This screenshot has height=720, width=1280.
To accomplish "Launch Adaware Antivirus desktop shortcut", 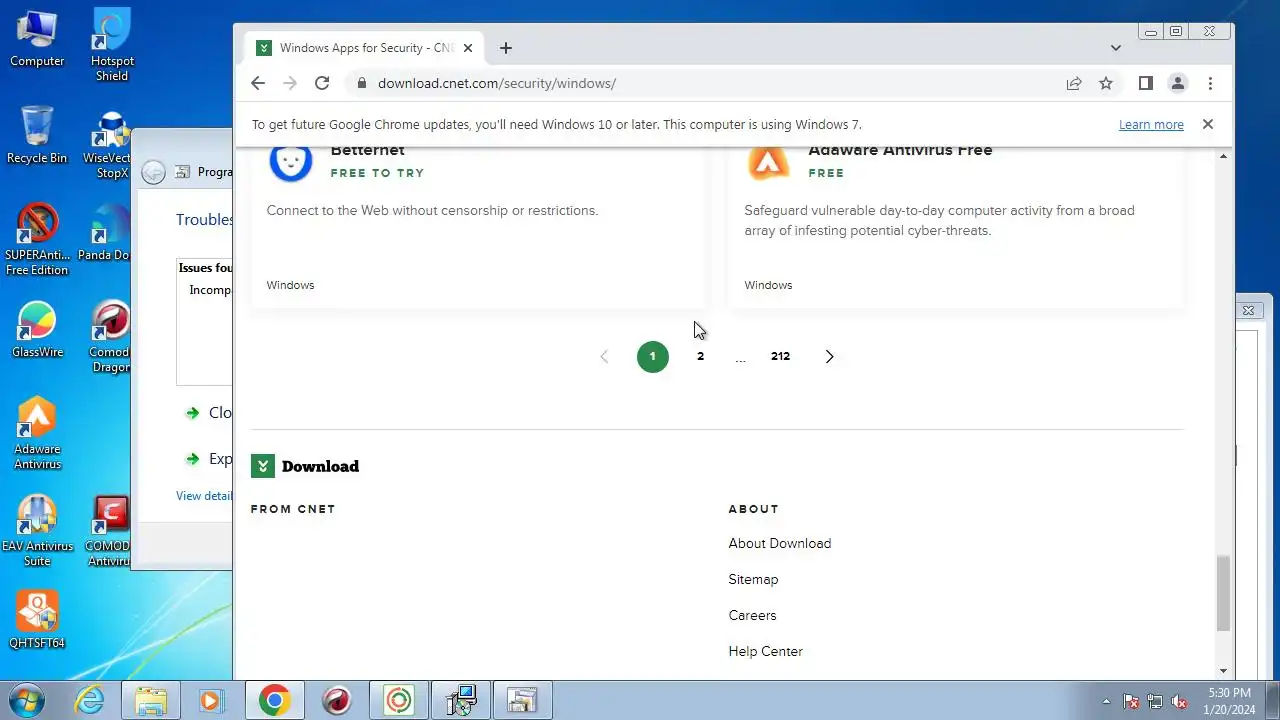I will coord(37,433).
